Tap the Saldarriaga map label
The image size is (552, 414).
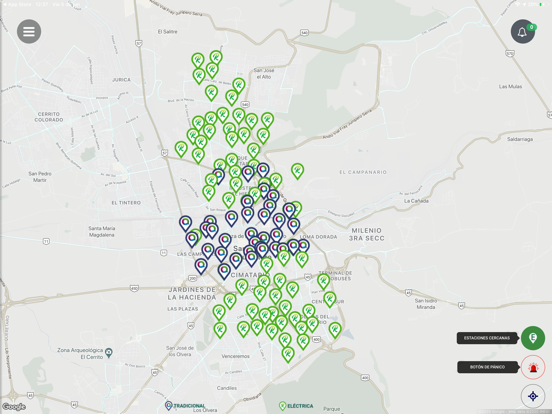point(520,139)
